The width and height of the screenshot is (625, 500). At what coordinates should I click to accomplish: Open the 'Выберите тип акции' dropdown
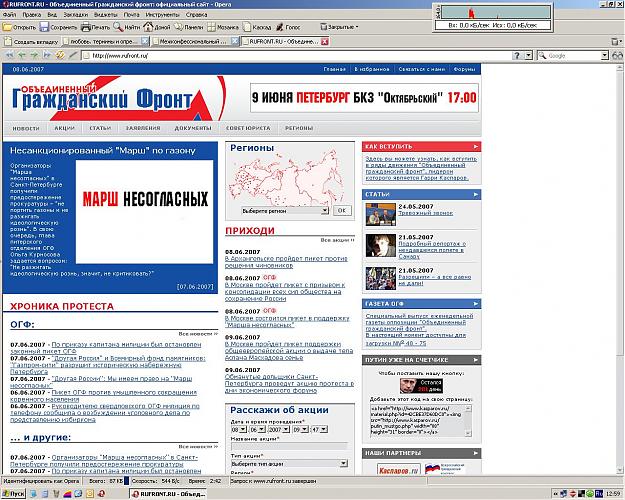pos(344,463)
